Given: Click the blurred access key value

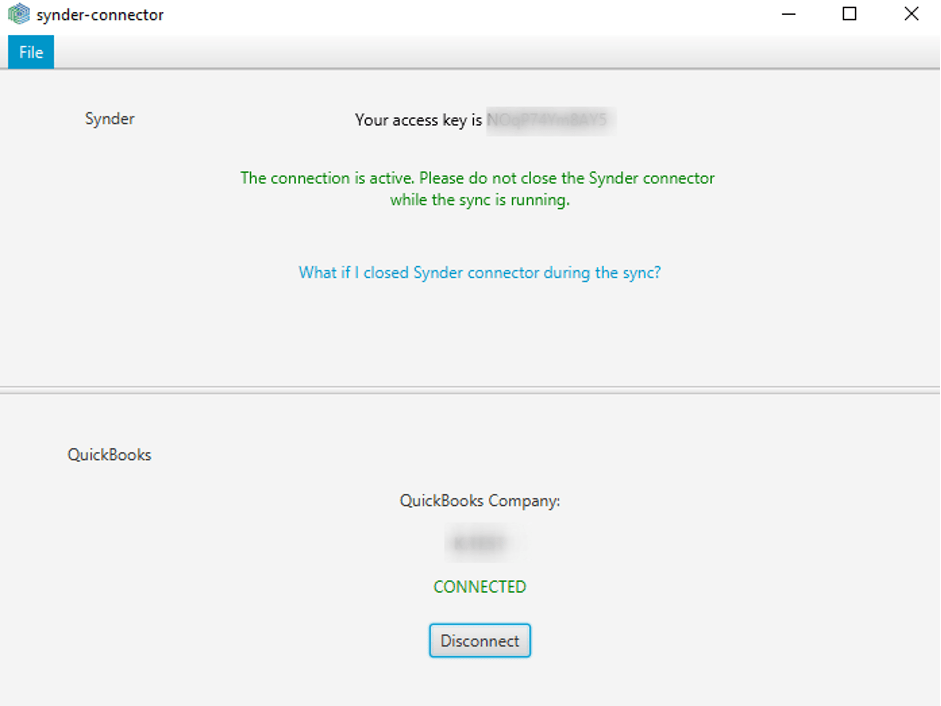Looking at the screenshot, I should pyautogui.click(x=550, y=120).
